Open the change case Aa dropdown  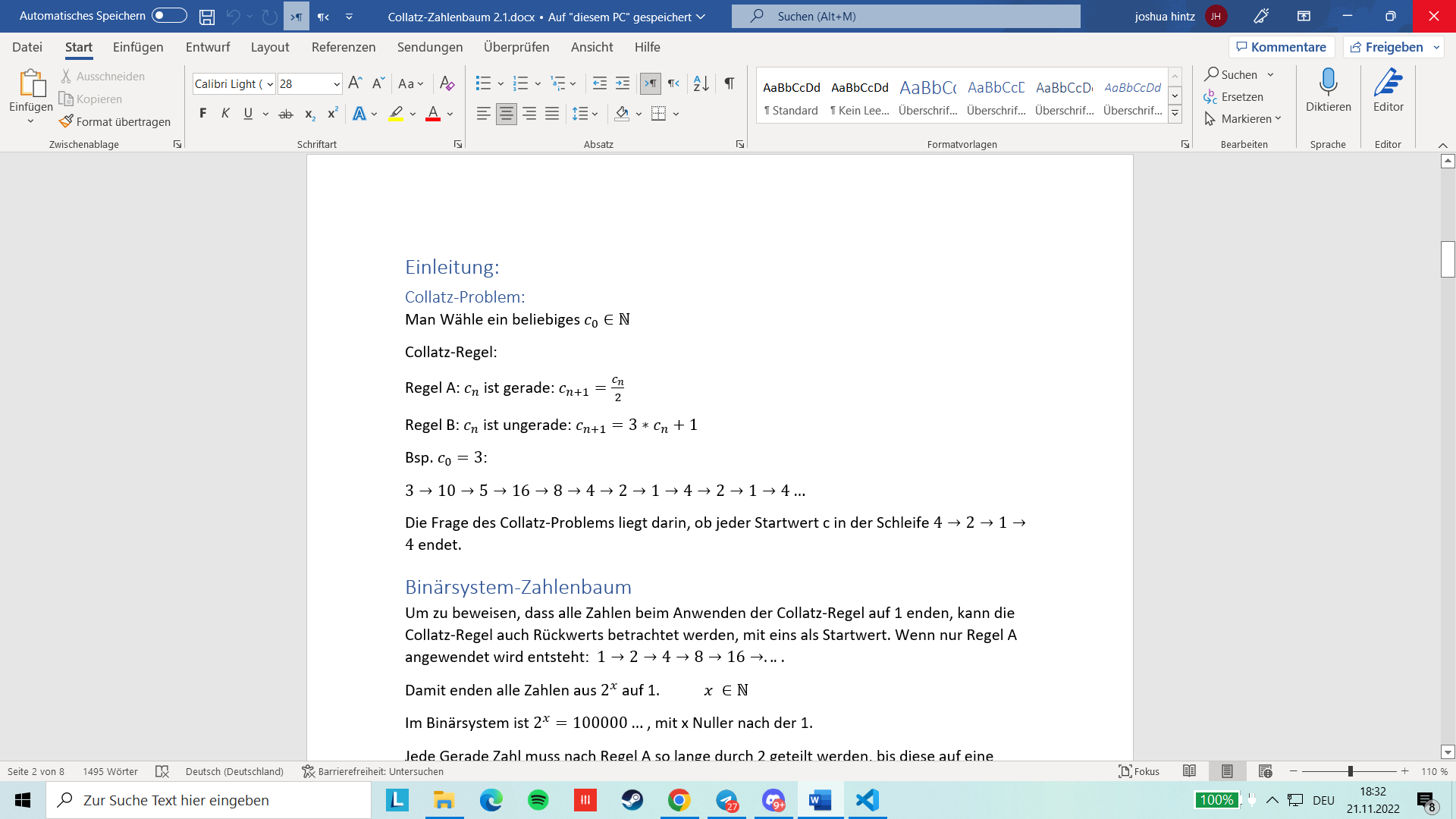coord(411,83)
